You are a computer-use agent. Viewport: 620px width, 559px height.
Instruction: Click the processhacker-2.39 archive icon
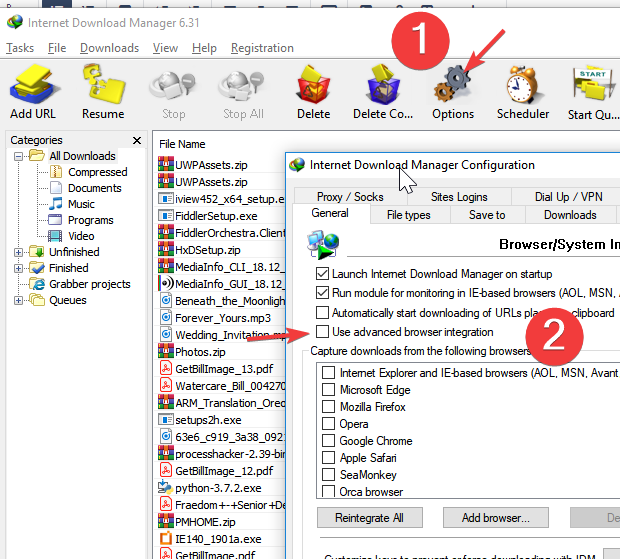coord(166,453)
